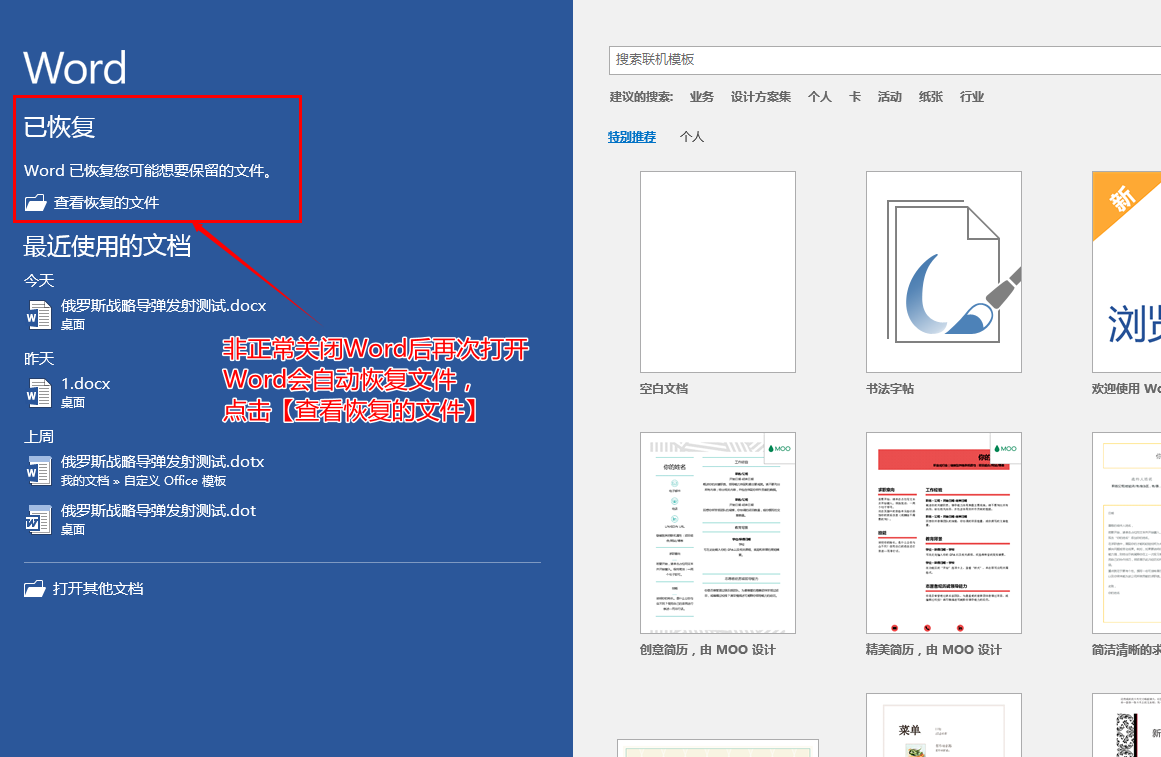Open recent file 俄罗斯战略导弹发射测试.dot

[x=158, y=510]
